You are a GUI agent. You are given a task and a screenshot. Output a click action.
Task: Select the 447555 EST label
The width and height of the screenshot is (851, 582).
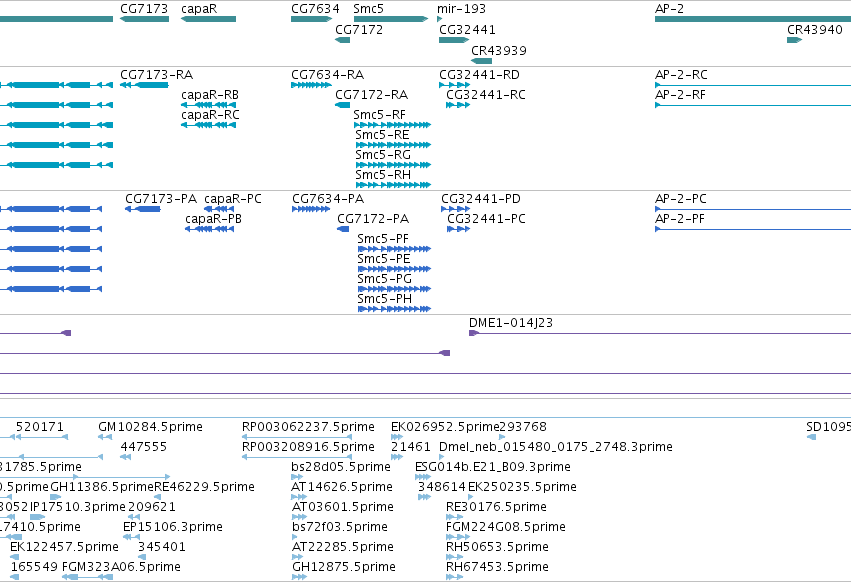(x=144, y=447)
